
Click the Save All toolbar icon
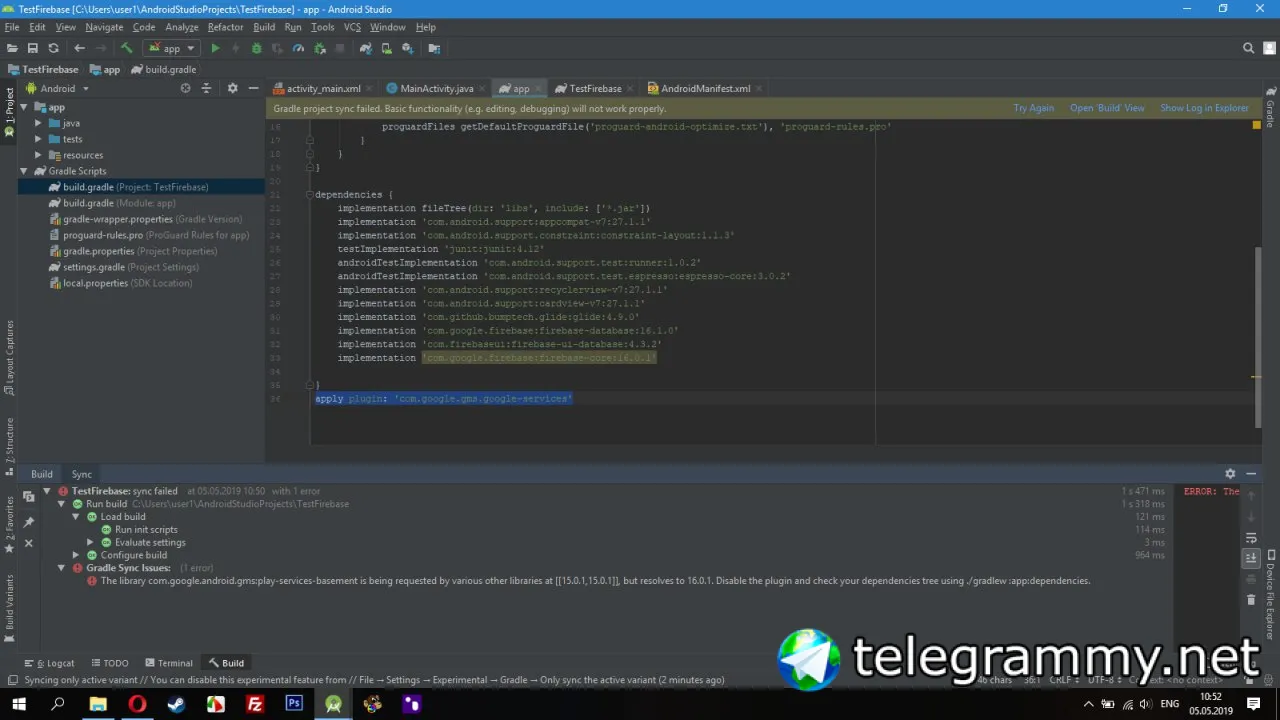[33, 48]
